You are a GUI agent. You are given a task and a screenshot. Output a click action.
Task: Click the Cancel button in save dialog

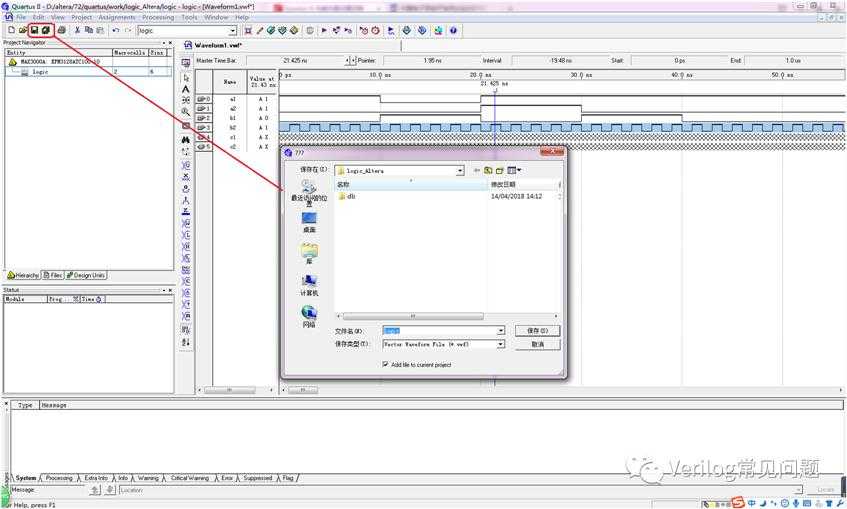point(537,344)
